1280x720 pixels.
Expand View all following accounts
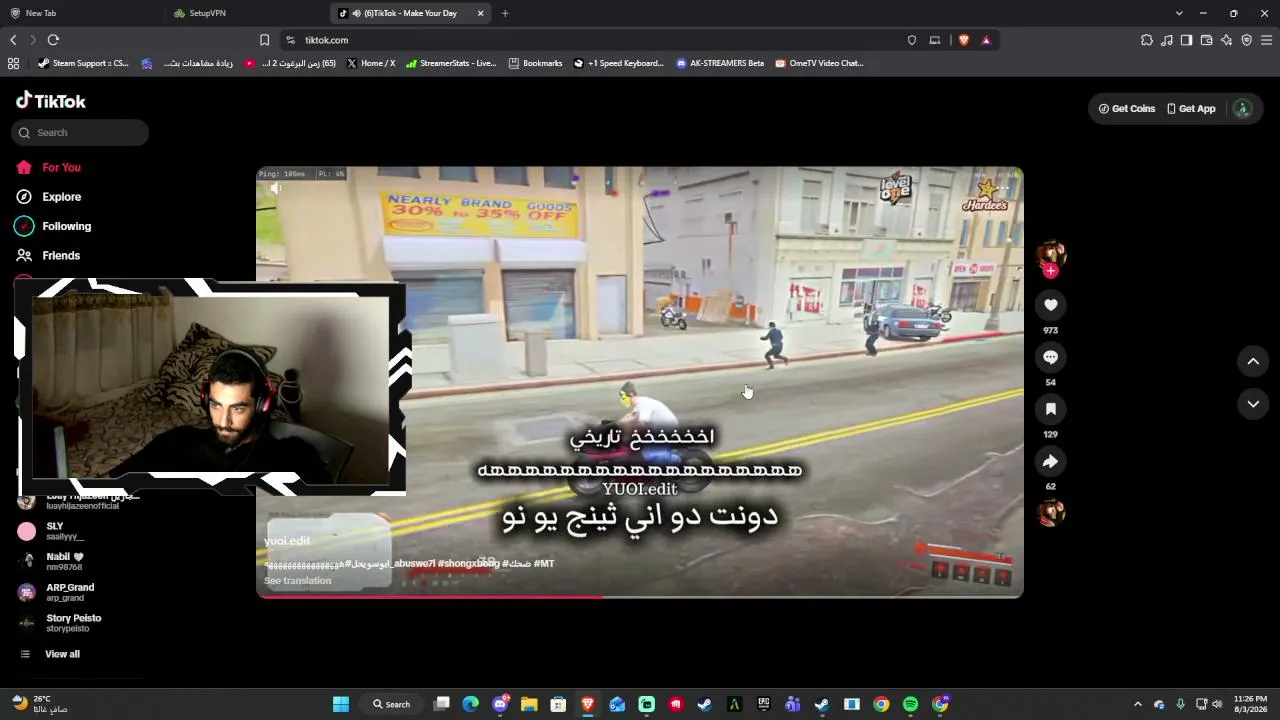pyautogui.click(x=62, y=654)
